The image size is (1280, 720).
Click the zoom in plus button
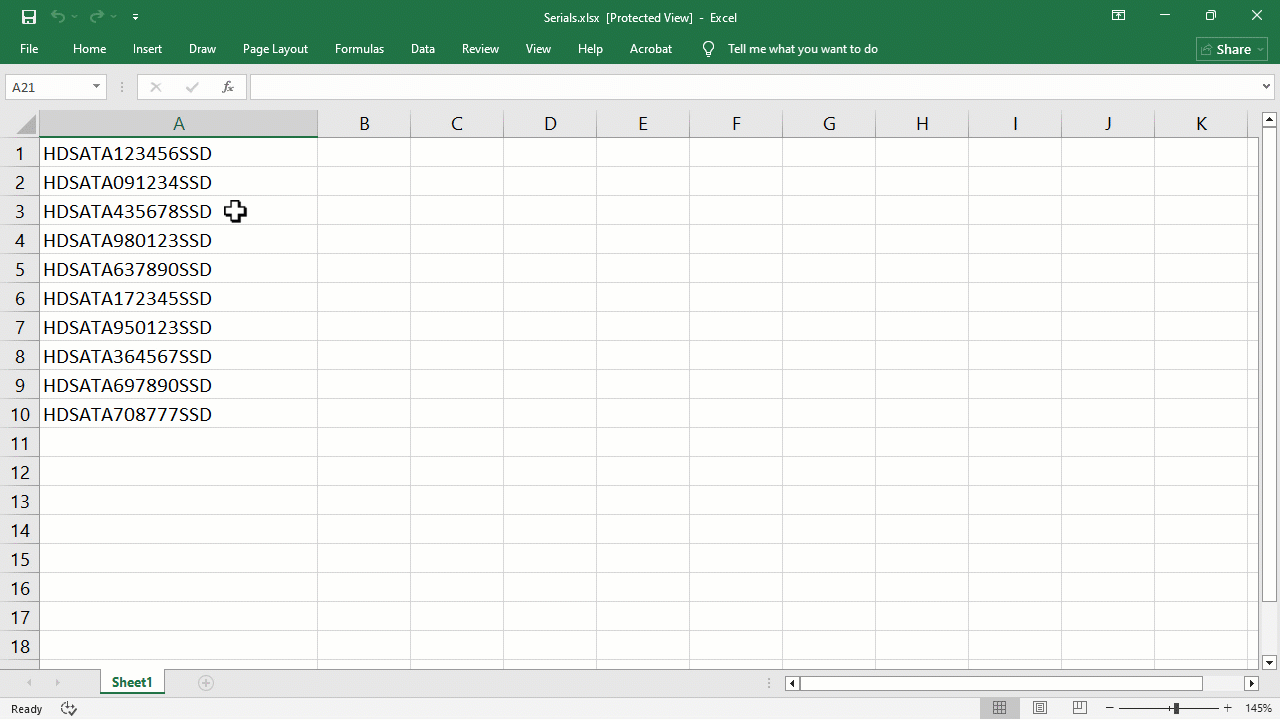(x=1228, y=708)
